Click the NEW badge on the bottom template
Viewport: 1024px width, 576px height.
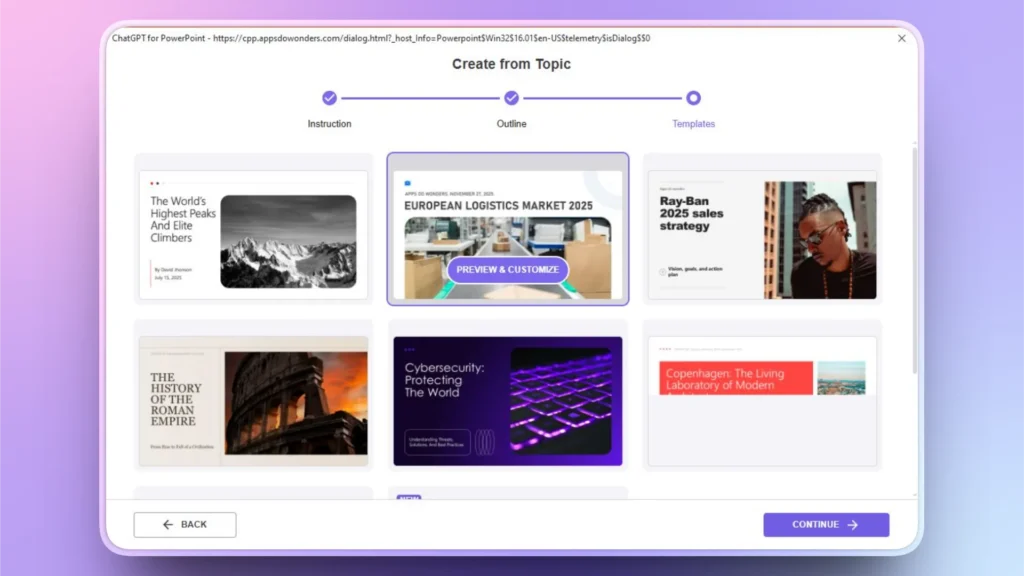pos(408,496)
